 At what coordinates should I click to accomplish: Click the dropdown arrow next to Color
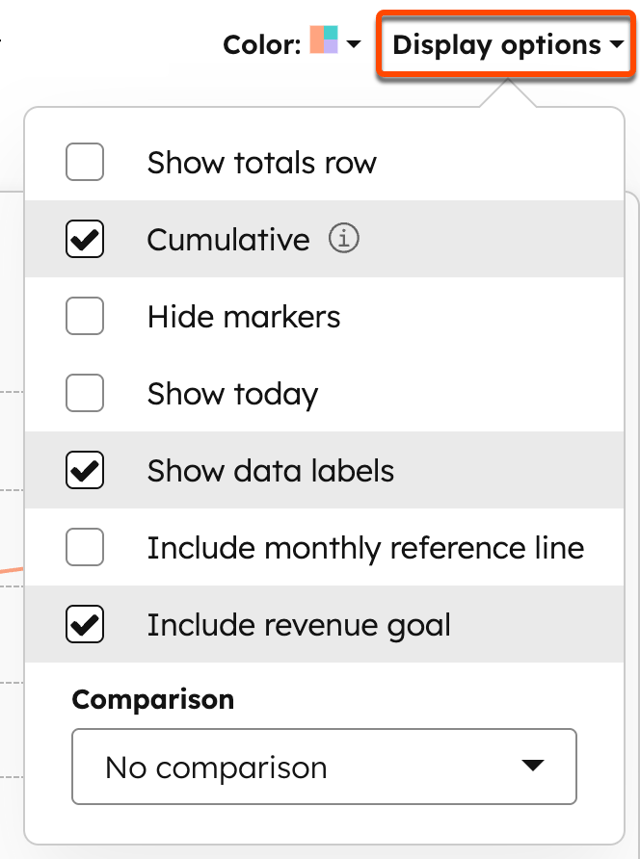[352, 44]
